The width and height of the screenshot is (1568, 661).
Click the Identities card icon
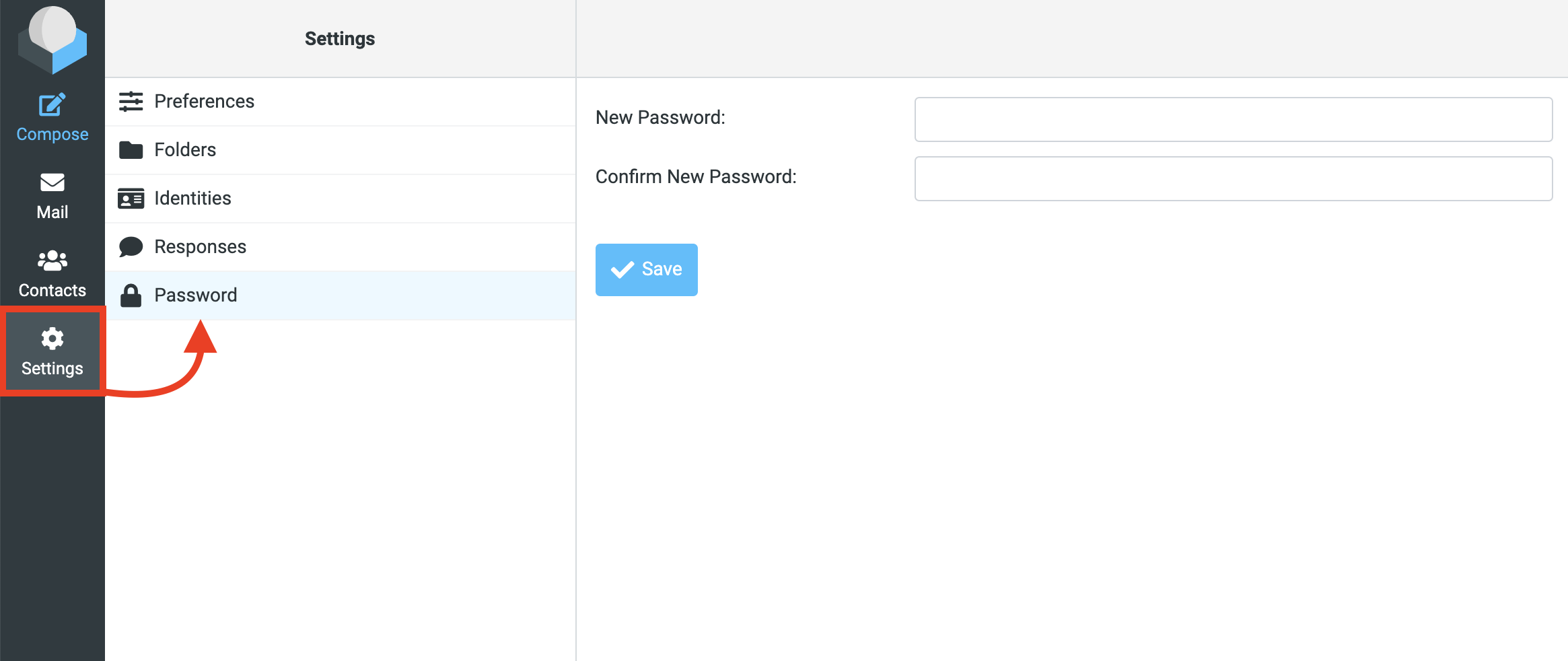[x=131, y=199]
